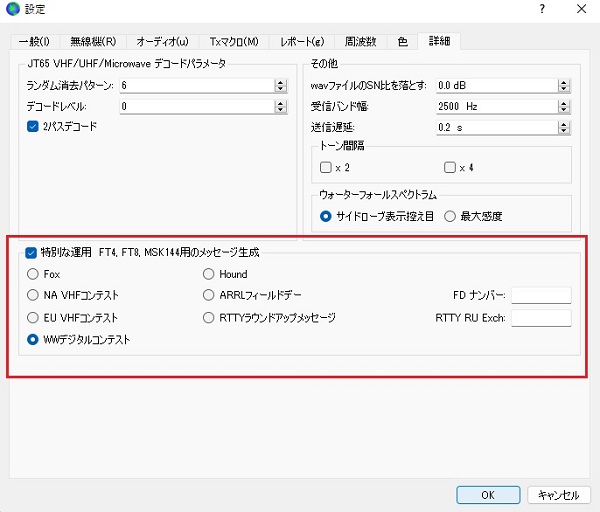Click the help question mark in title bar
The image size is (600, 512).
tap(541, 10)
